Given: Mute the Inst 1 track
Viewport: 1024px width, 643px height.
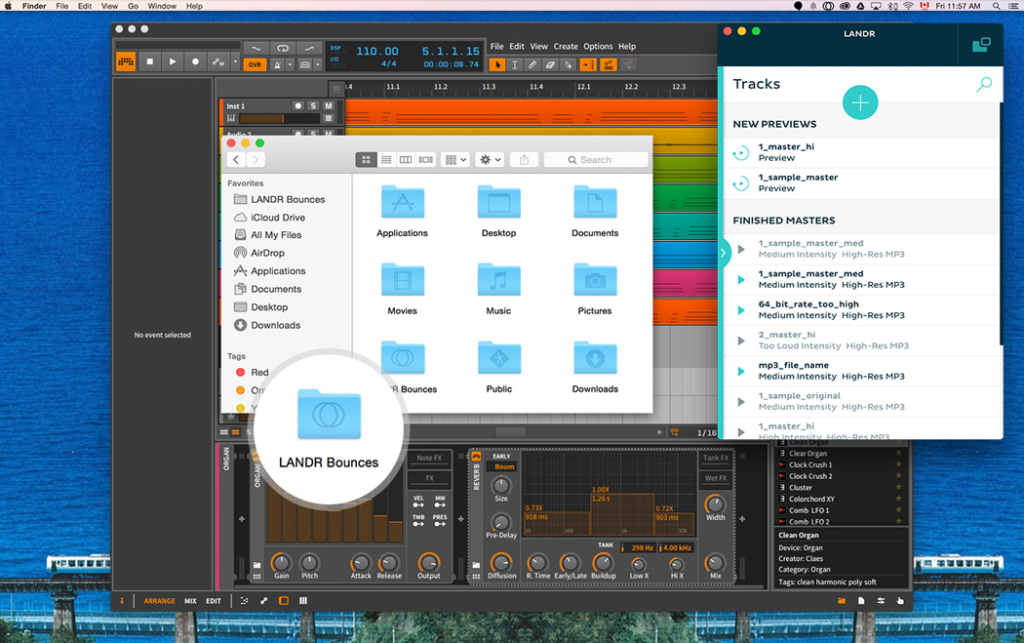Looking at the screenshot, I should tap(328, 106).
